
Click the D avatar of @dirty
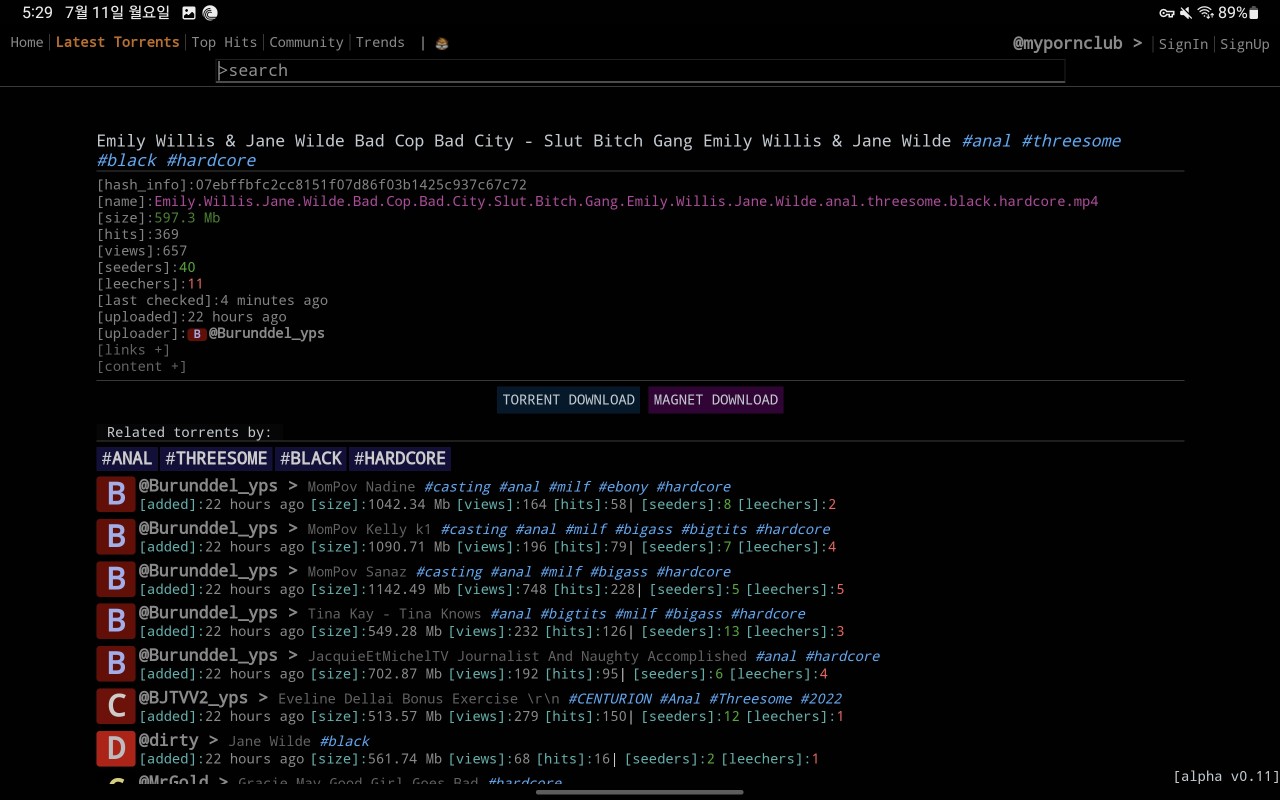coord(116,748)
